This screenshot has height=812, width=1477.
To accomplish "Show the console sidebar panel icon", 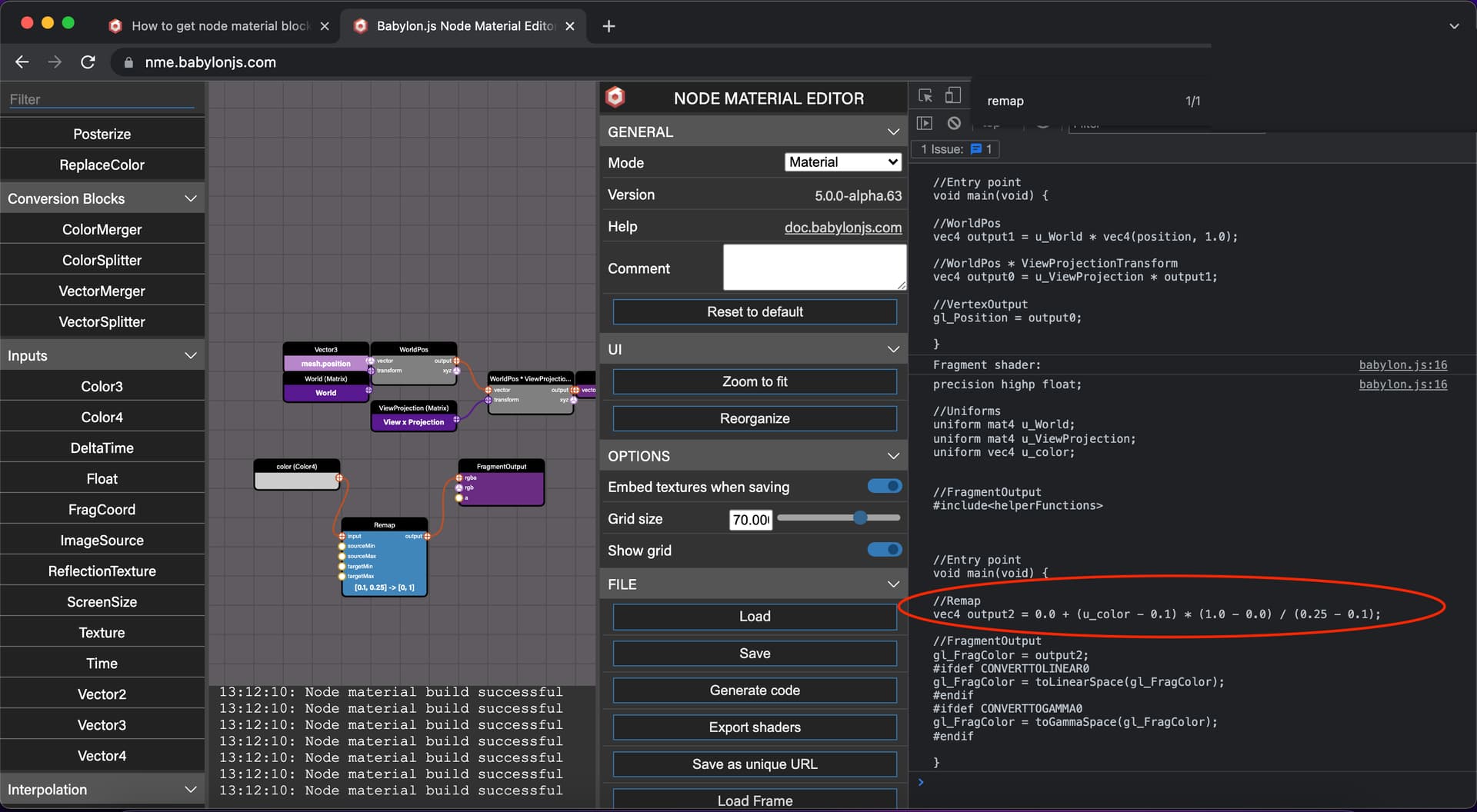I will click(925, 123).
